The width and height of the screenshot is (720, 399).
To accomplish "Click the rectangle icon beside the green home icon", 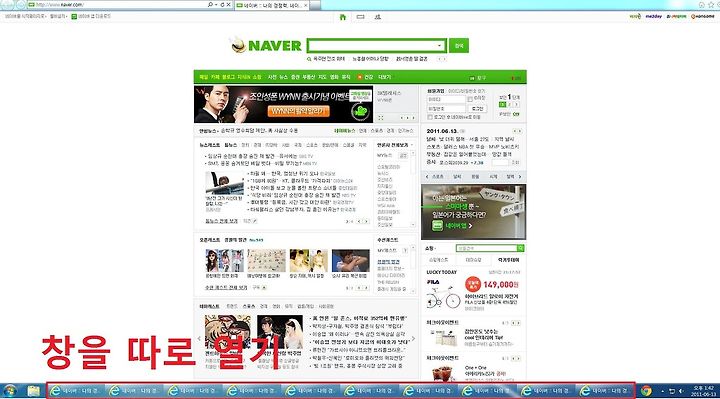I will coord(360,17).
